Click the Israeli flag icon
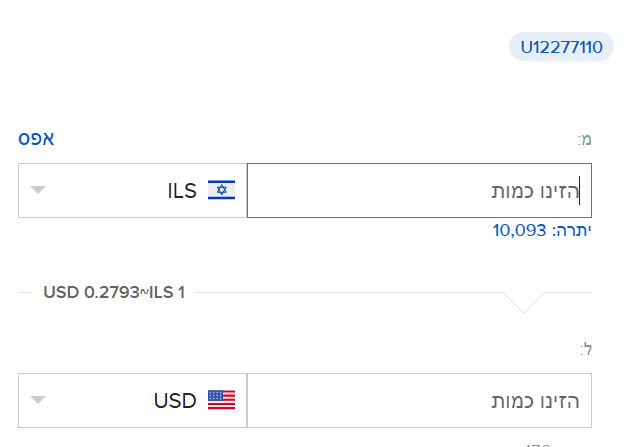The image size is (629, 447). pyautogui.click(x=221, y=190)
